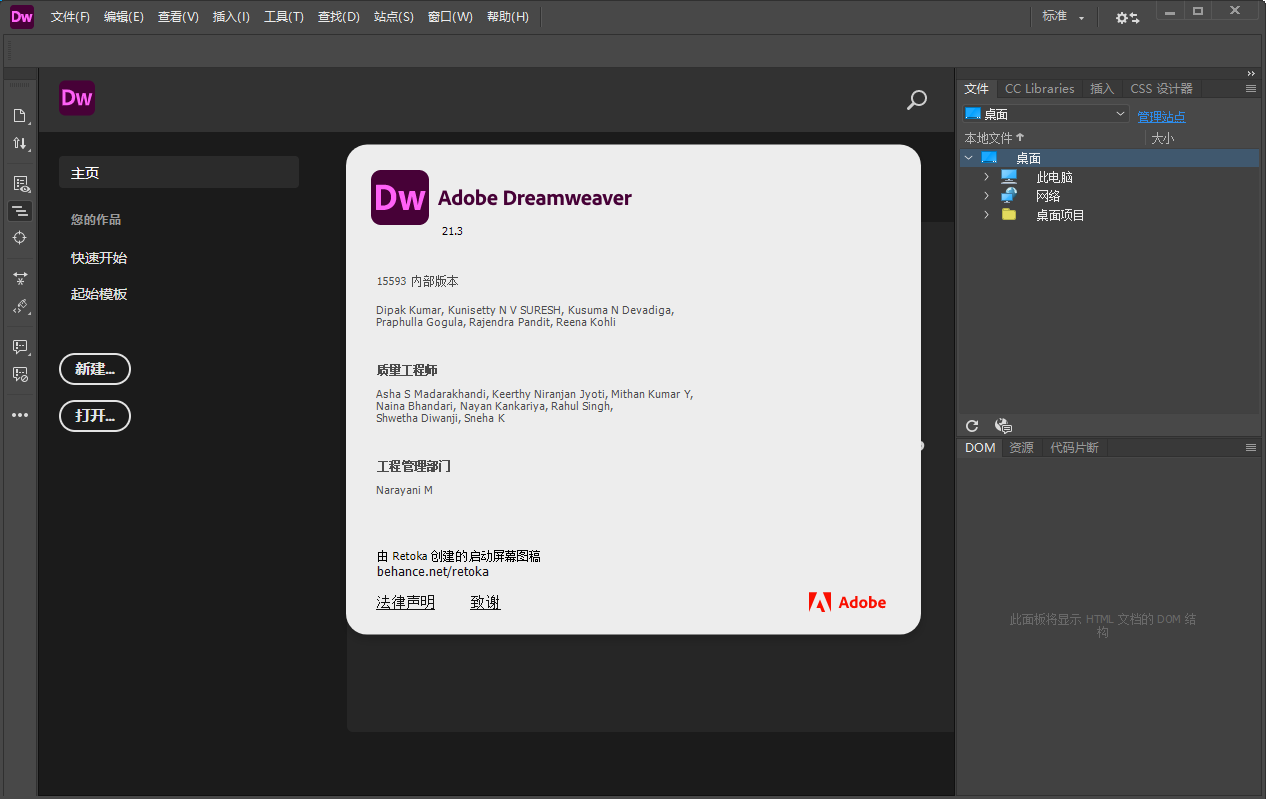Switch to the CC Libraries tab

[1039, 88]
